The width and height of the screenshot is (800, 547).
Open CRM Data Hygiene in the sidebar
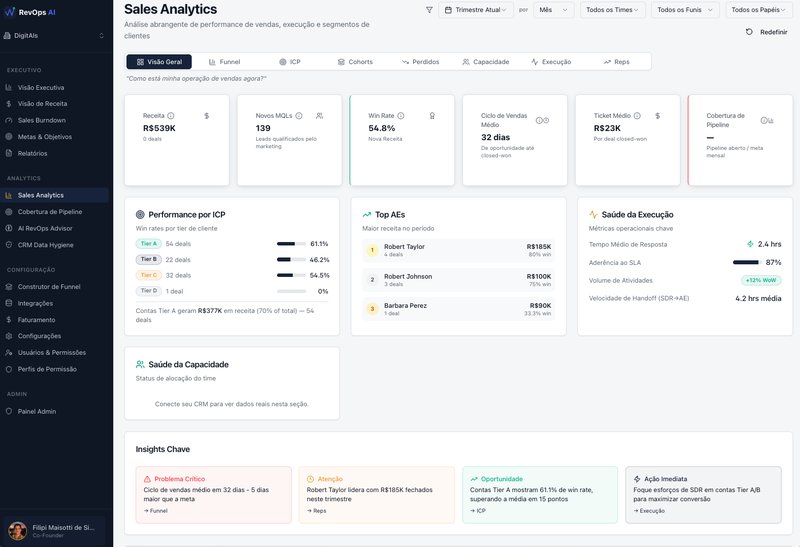tap(54, 245)
